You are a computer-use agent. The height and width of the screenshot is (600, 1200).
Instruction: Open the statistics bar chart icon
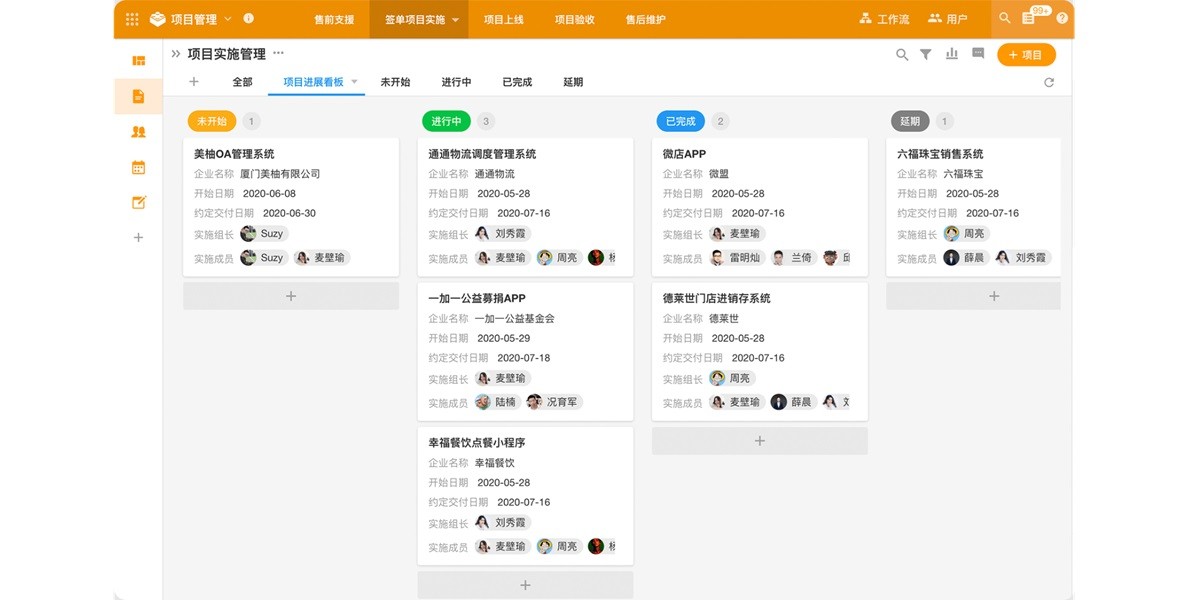point(952,55)
